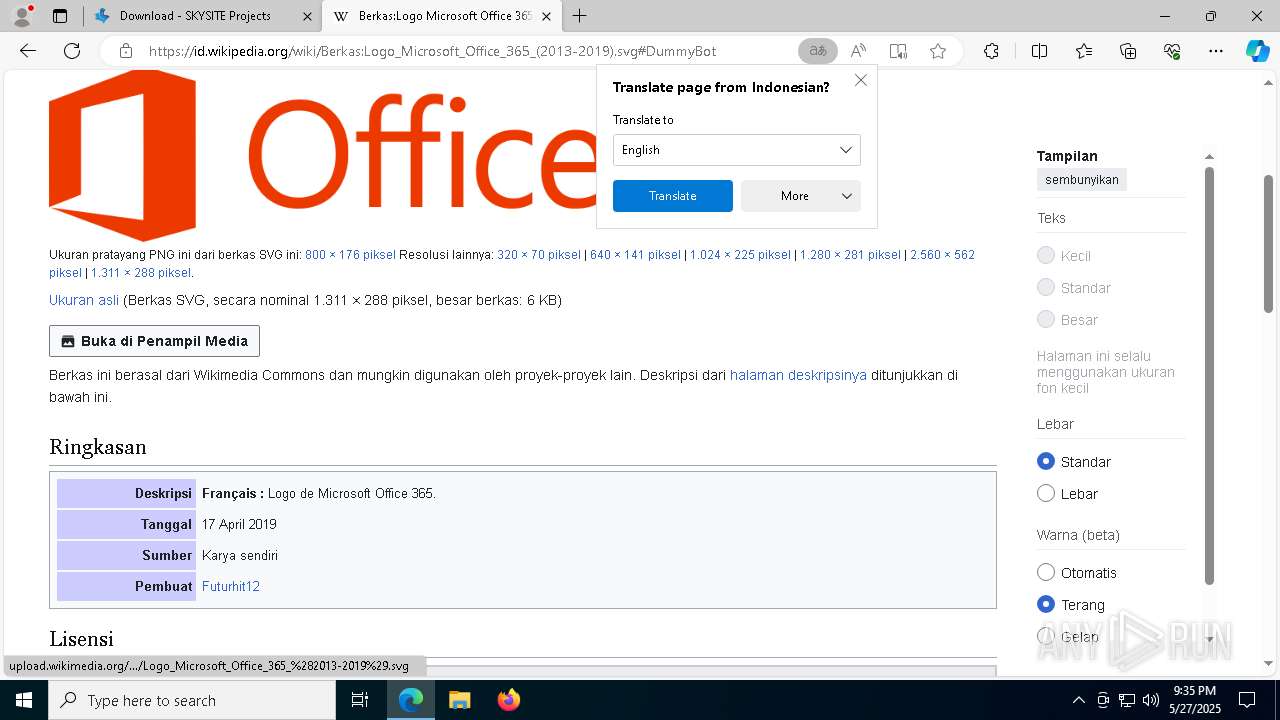This screenshot has width=1280, height=720.
Task: Open the Tab actions menu icon
Action: pos(60,16)
